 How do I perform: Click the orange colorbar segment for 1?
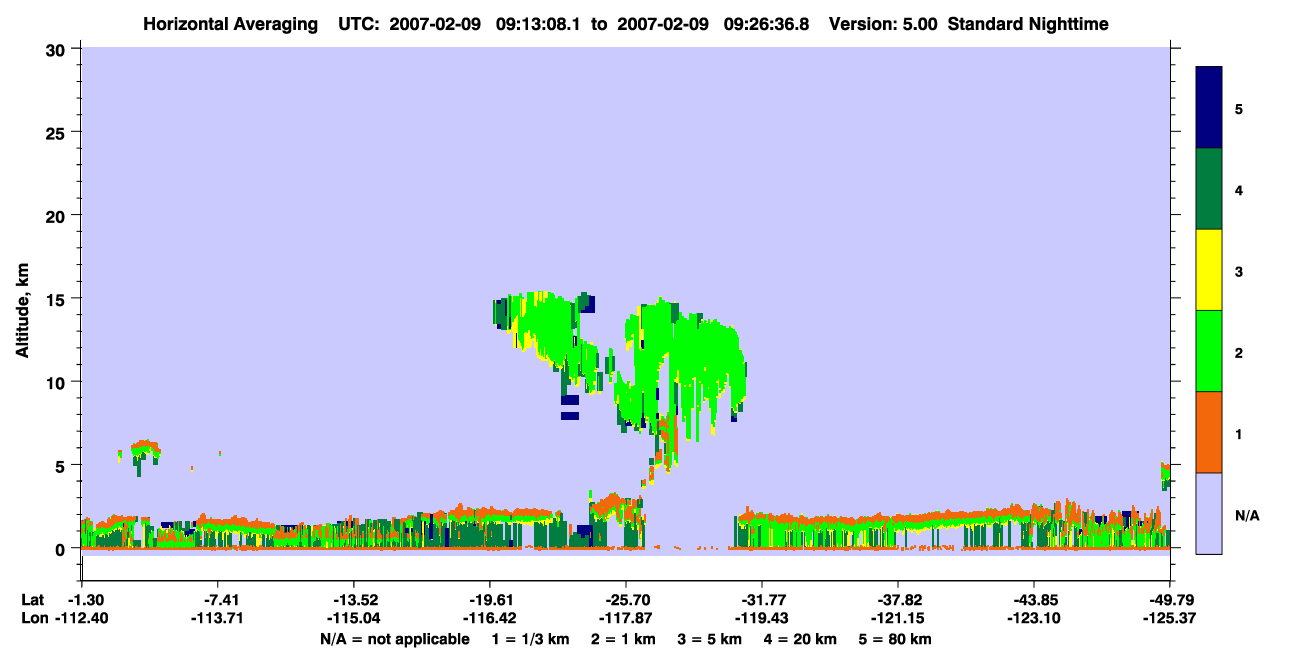click(1209, 432)
